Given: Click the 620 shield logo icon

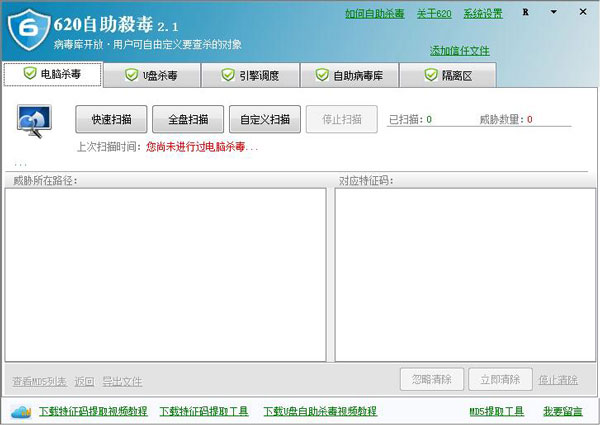Looking at the screenshot, I should (x=29, y=29).
